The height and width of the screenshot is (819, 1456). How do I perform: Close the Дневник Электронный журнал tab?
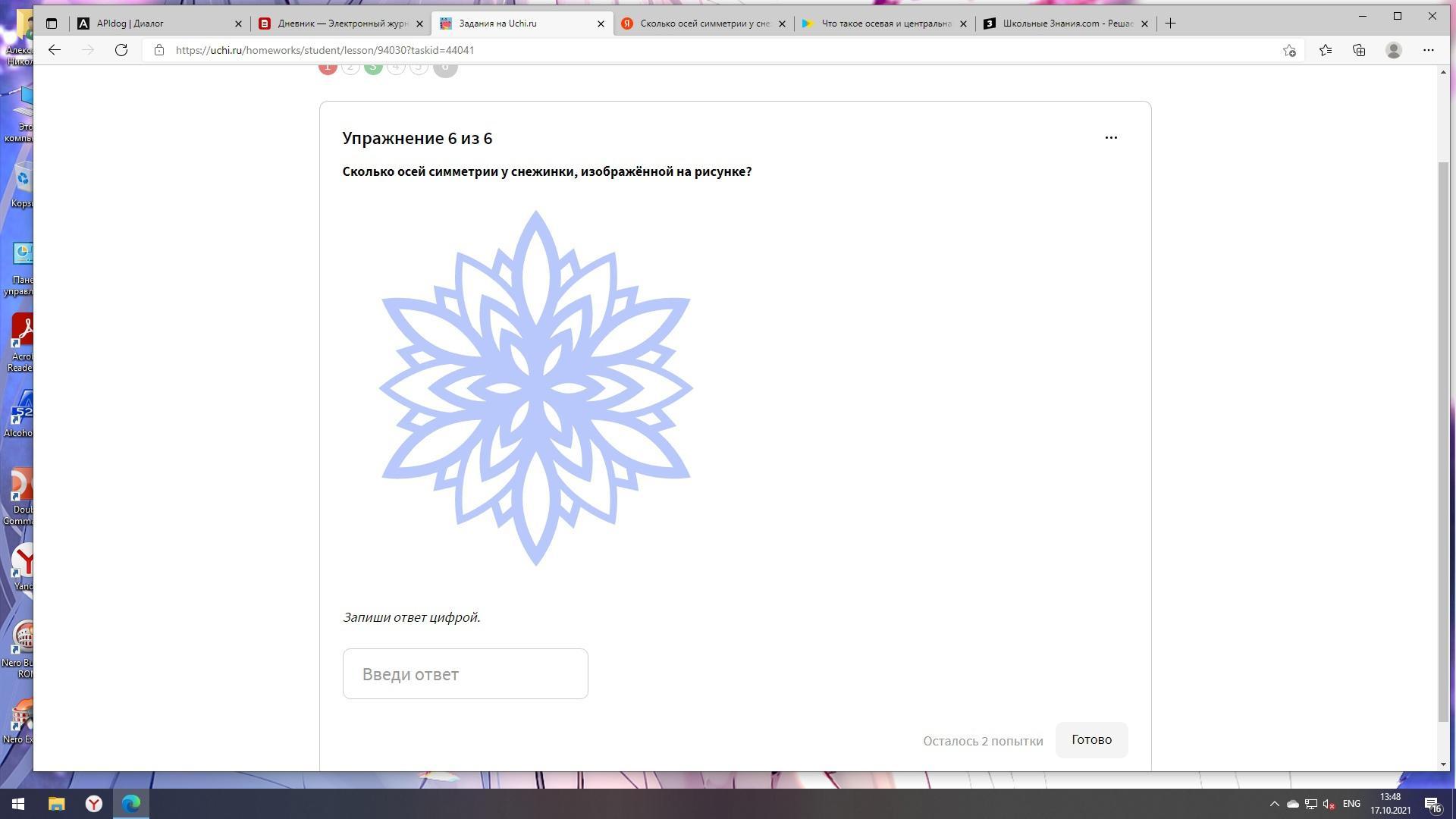point(419,24)
